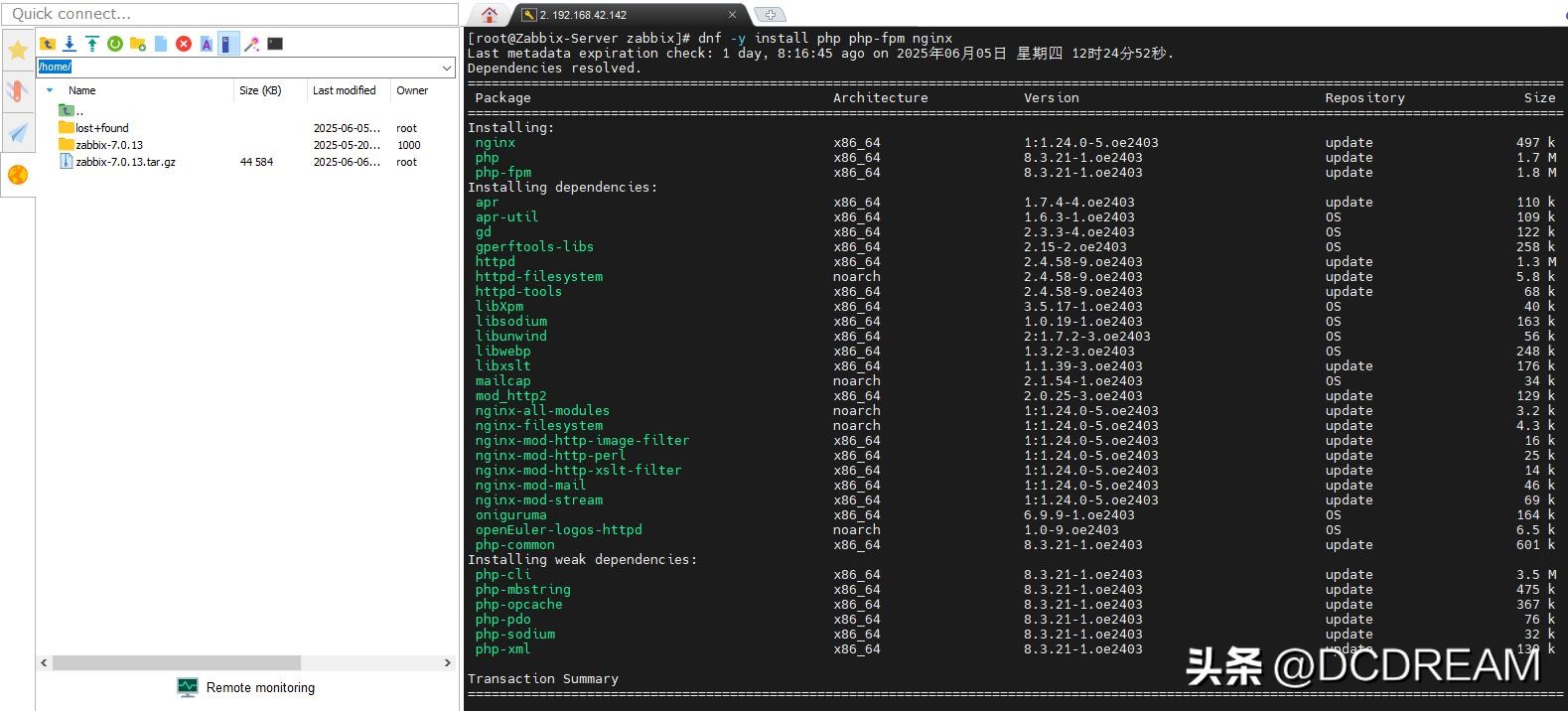Create a new folder via toolbar icon
Image resolution: width=1568 pixels, height=711 pixels.
(x=138, y=44)
